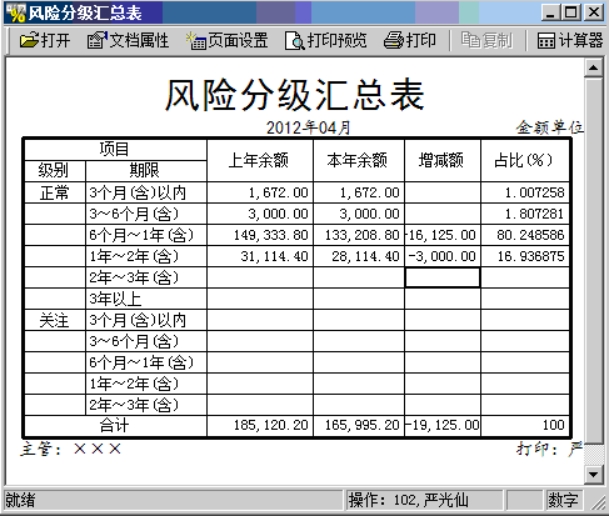The width and height of the screenshot is (609, 517).
Task: Click the value -3,000.00
Action: pos(442,256)
